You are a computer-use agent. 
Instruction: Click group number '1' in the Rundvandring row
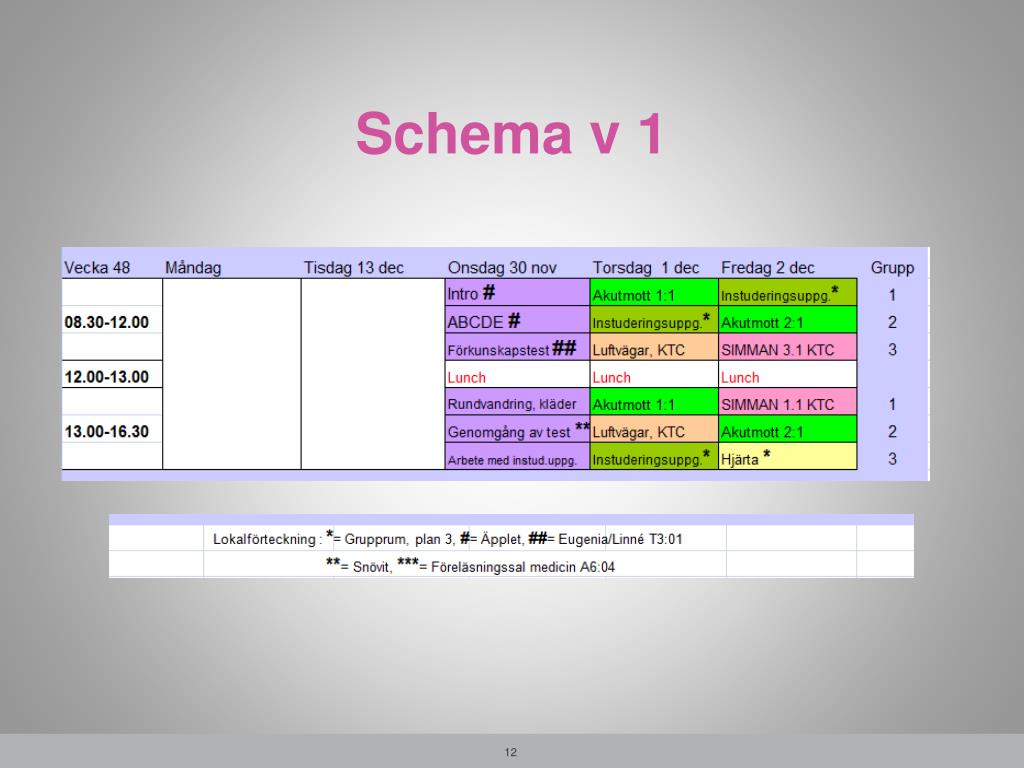pyautogui.click(x=892, y=405)
